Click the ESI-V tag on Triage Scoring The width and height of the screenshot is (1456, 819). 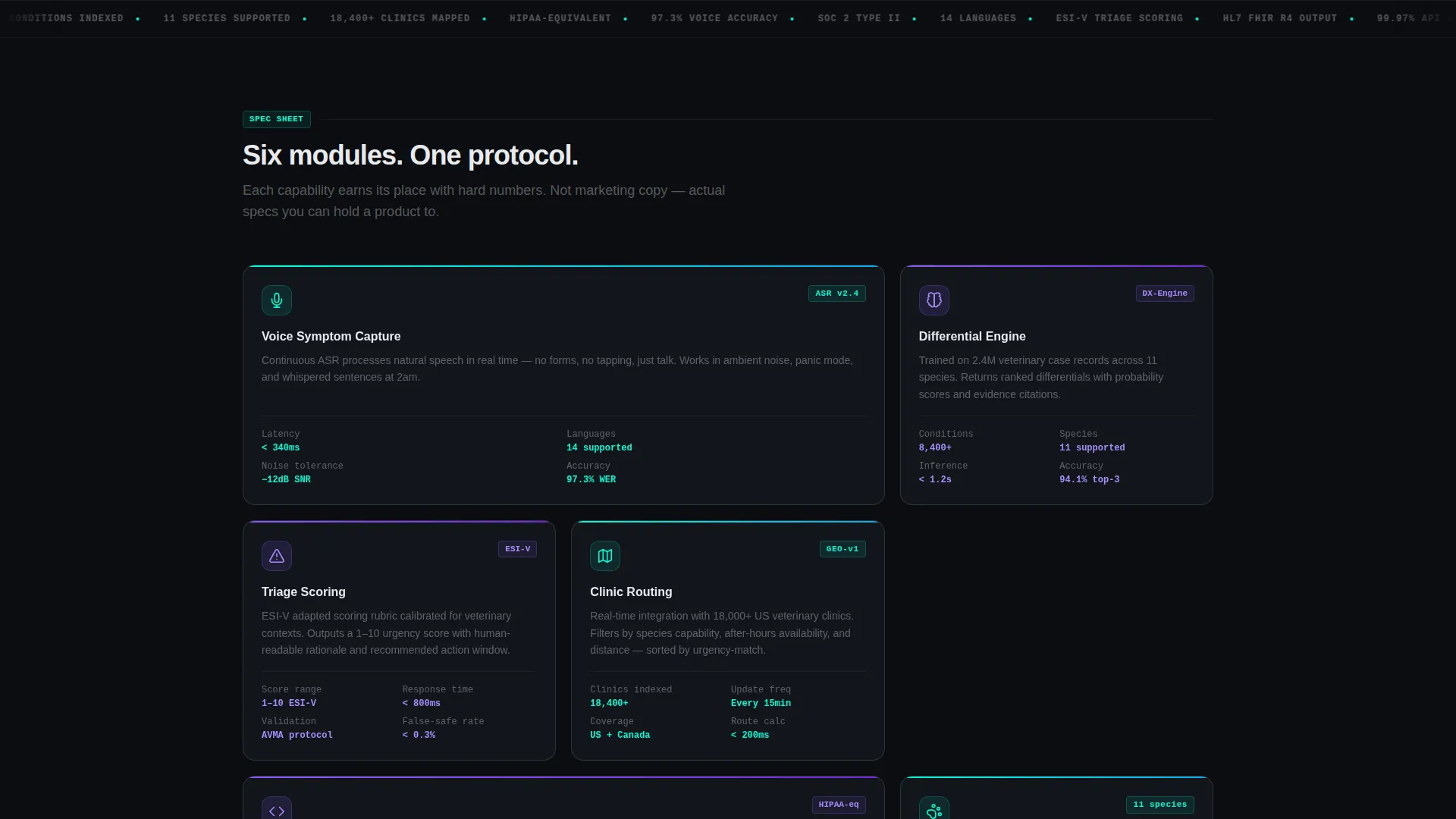coord(518,549)
